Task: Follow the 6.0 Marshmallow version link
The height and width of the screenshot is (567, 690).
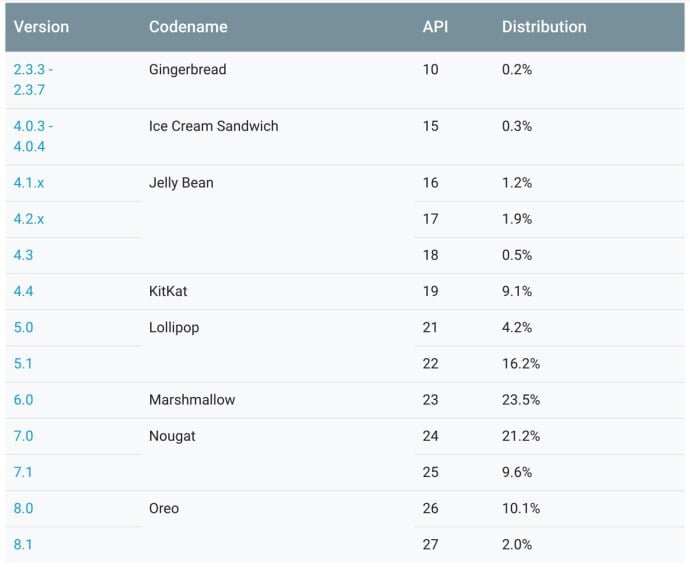Action: pos(23,399)
